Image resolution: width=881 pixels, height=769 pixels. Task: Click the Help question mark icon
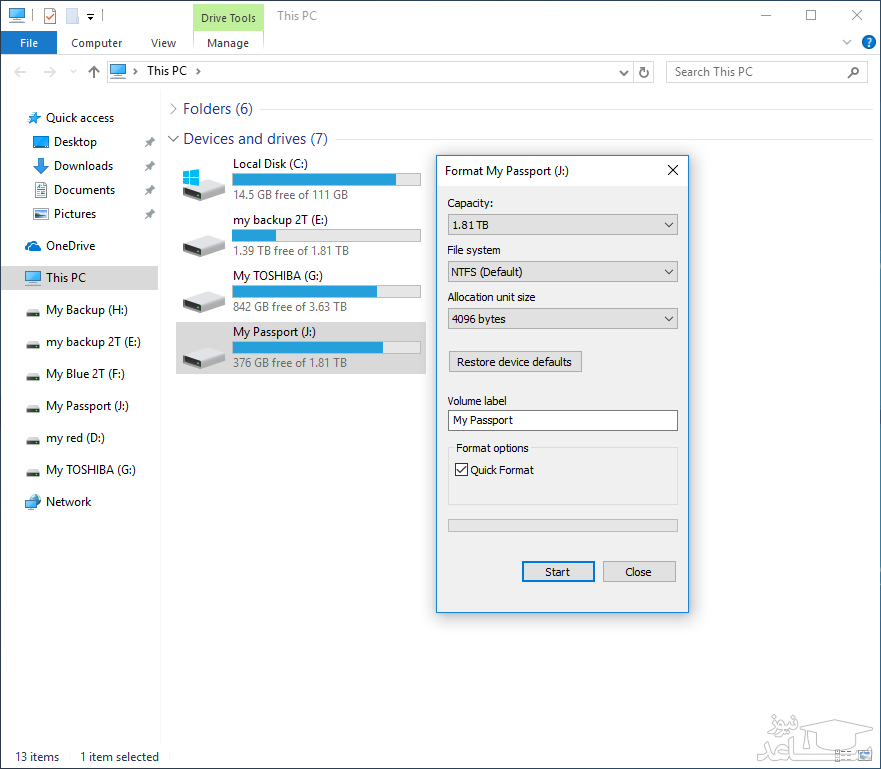click(x=868, y=43)
